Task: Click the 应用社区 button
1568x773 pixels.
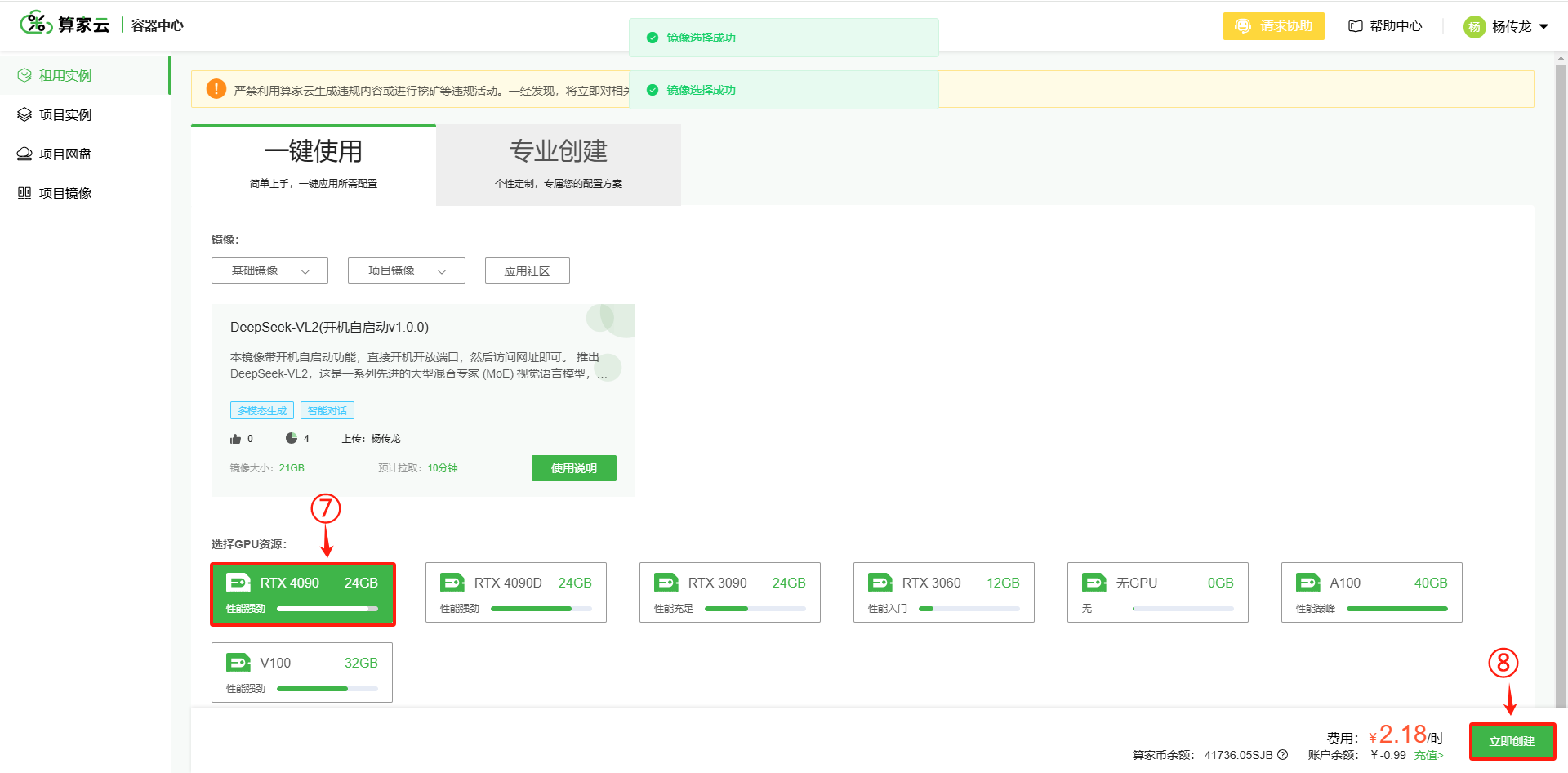Action: 528,270
